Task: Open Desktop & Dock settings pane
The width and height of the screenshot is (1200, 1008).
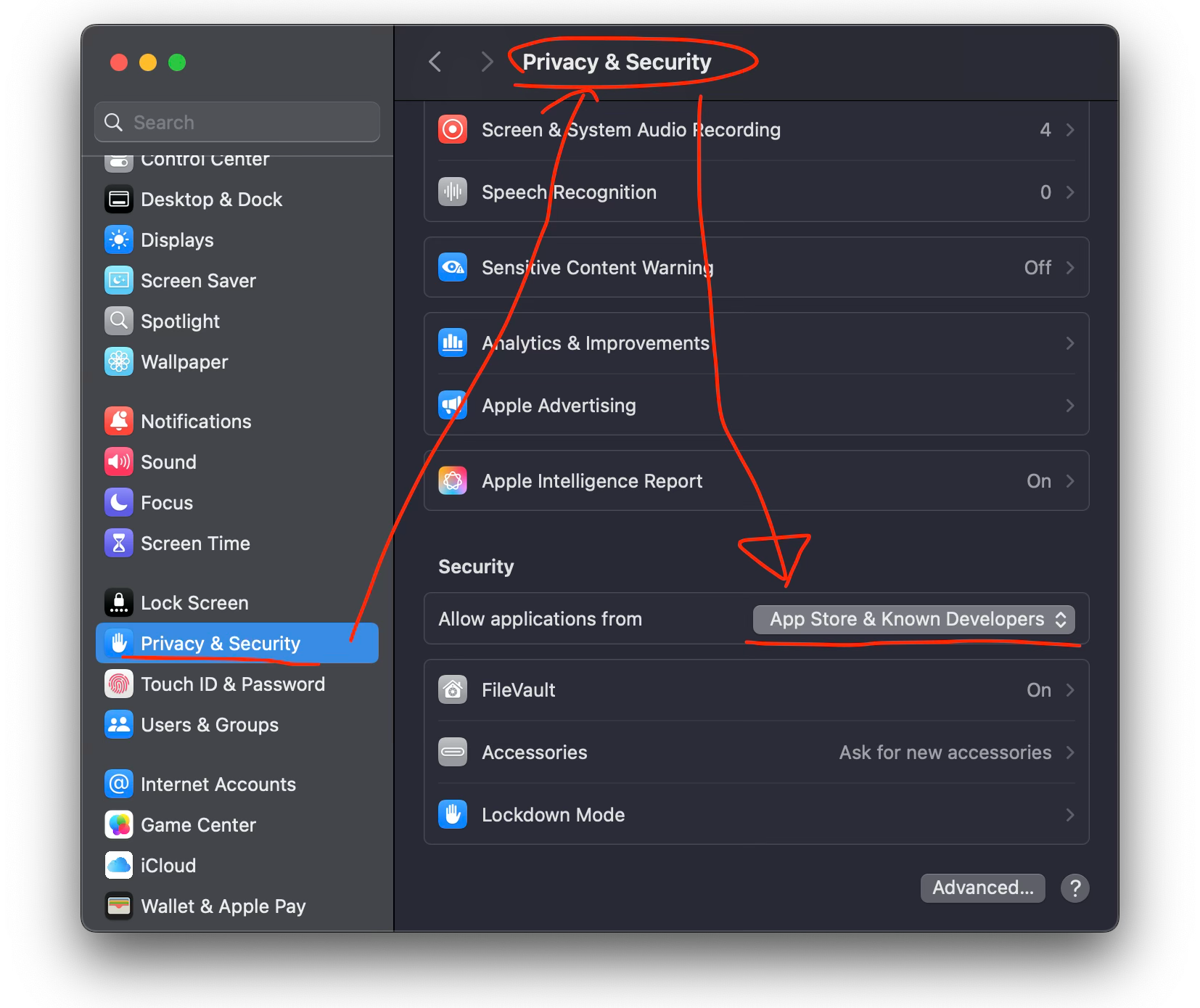Action: [237, 200]
